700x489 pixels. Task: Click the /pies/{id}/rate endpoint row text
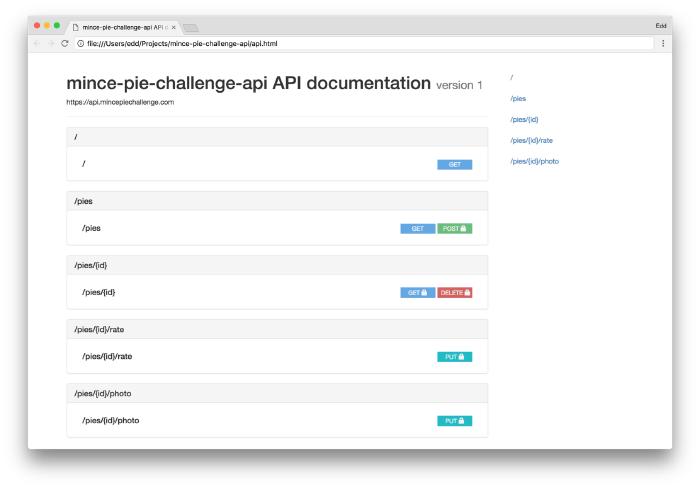coord(107,356)
